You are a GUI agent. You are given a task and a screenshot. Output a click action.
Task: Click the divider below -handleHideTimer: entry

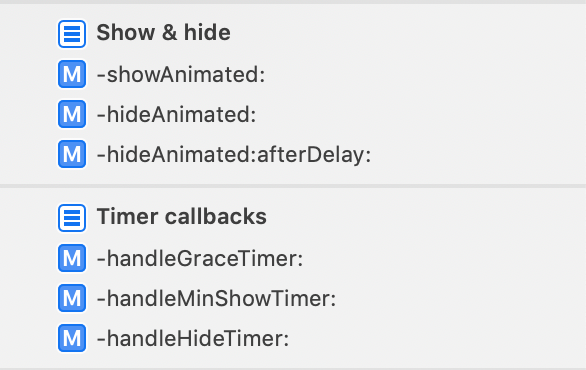(x=293, y=369)
